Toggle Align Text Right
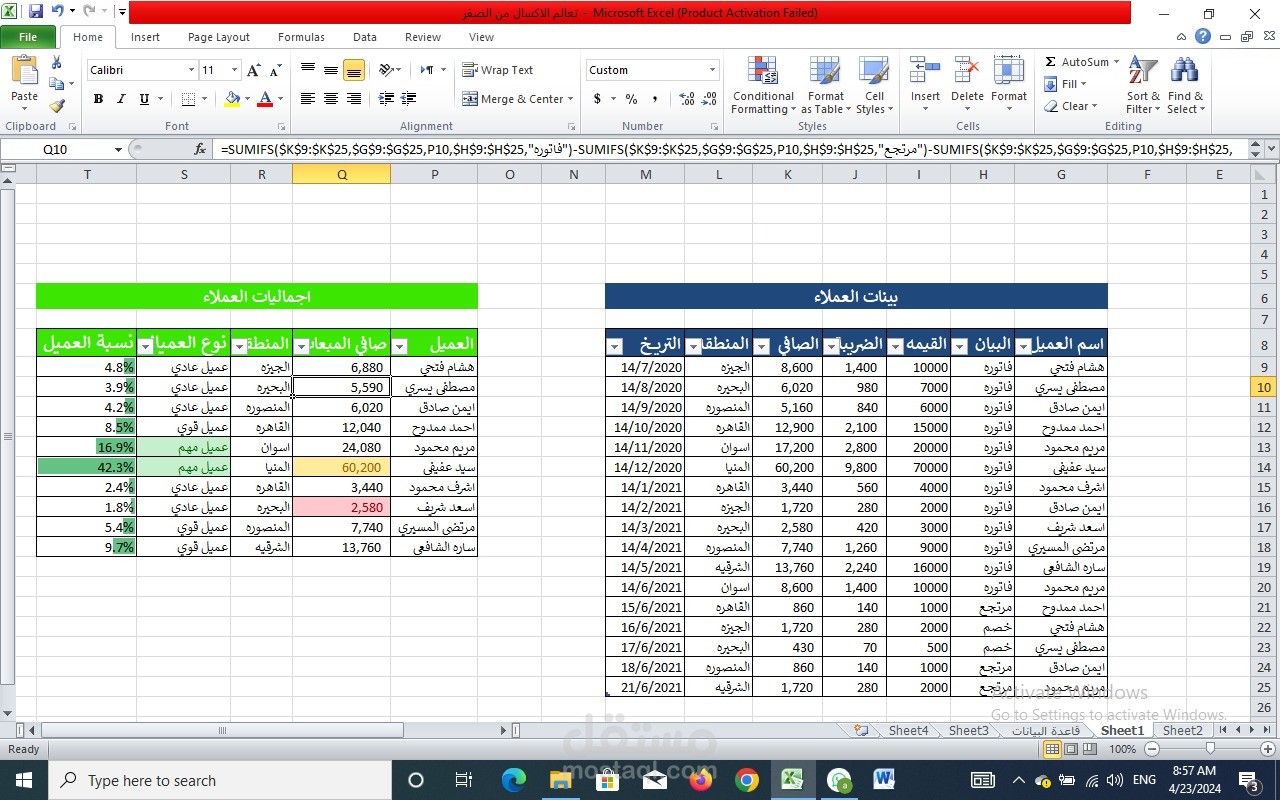 (x=354, y=99)
